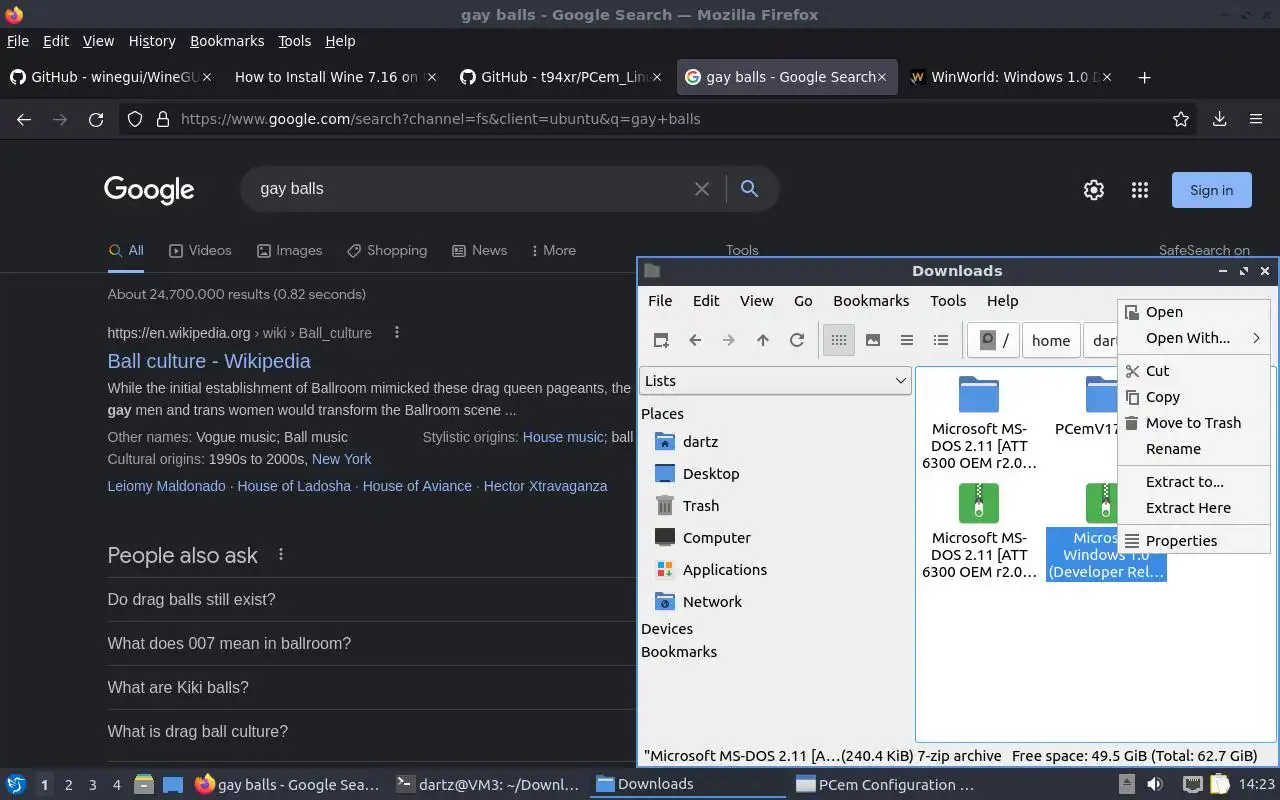The image size is (1280, 800).
Task: Switch file manager to compact view
Action: tap(907, 340)
